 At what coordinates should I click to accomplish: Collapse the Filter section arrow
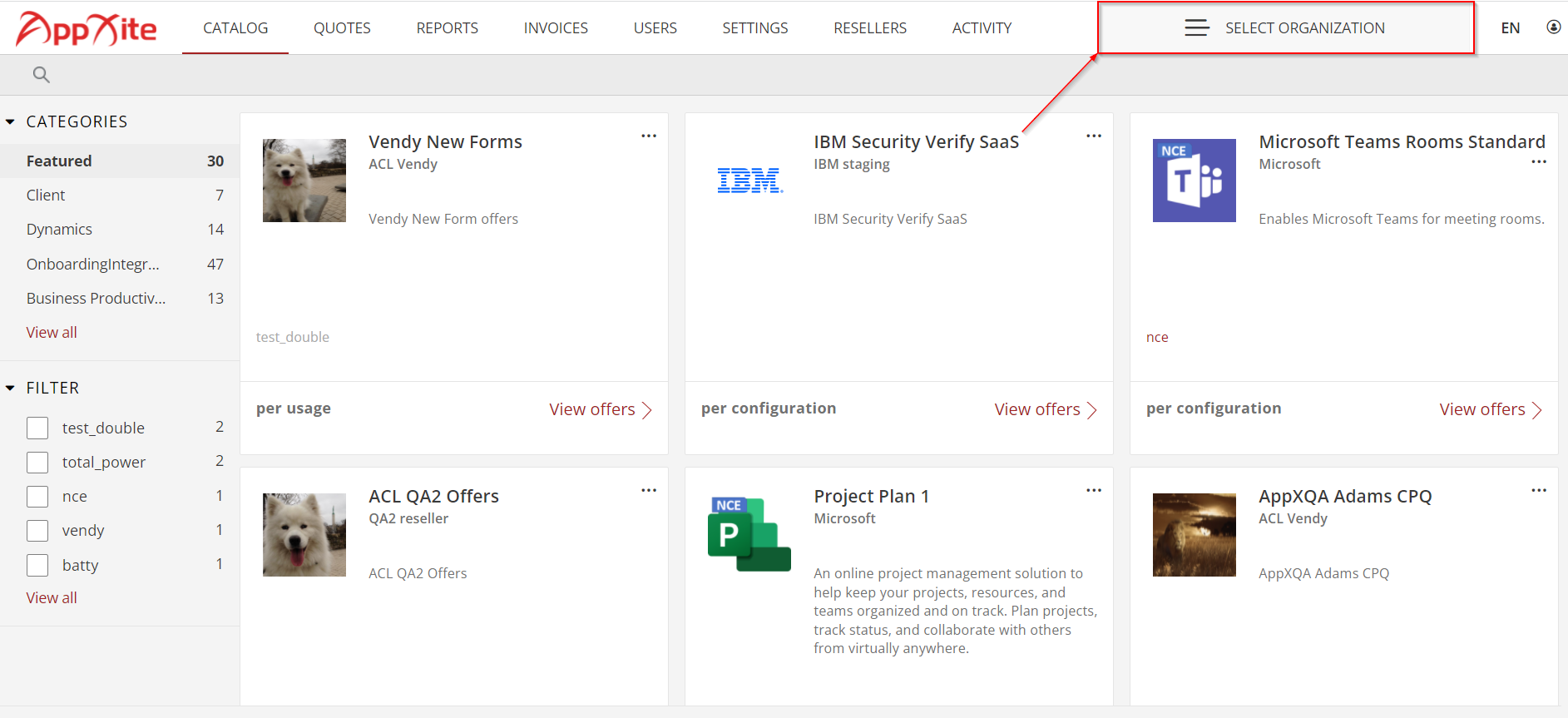click(10, 388)
